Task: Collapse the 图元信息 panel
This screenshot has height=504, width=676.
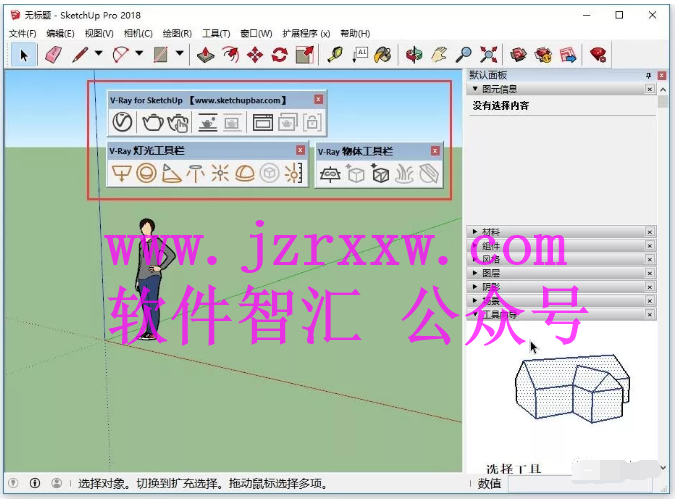Action: [475, 89]
